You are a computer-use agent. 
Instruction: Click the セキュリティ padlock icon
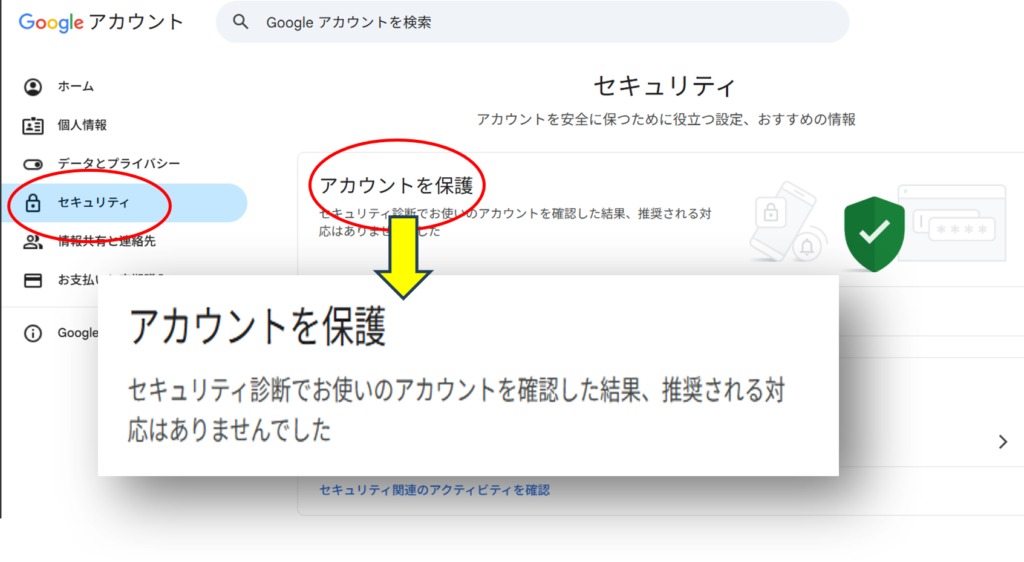point(33,203)
